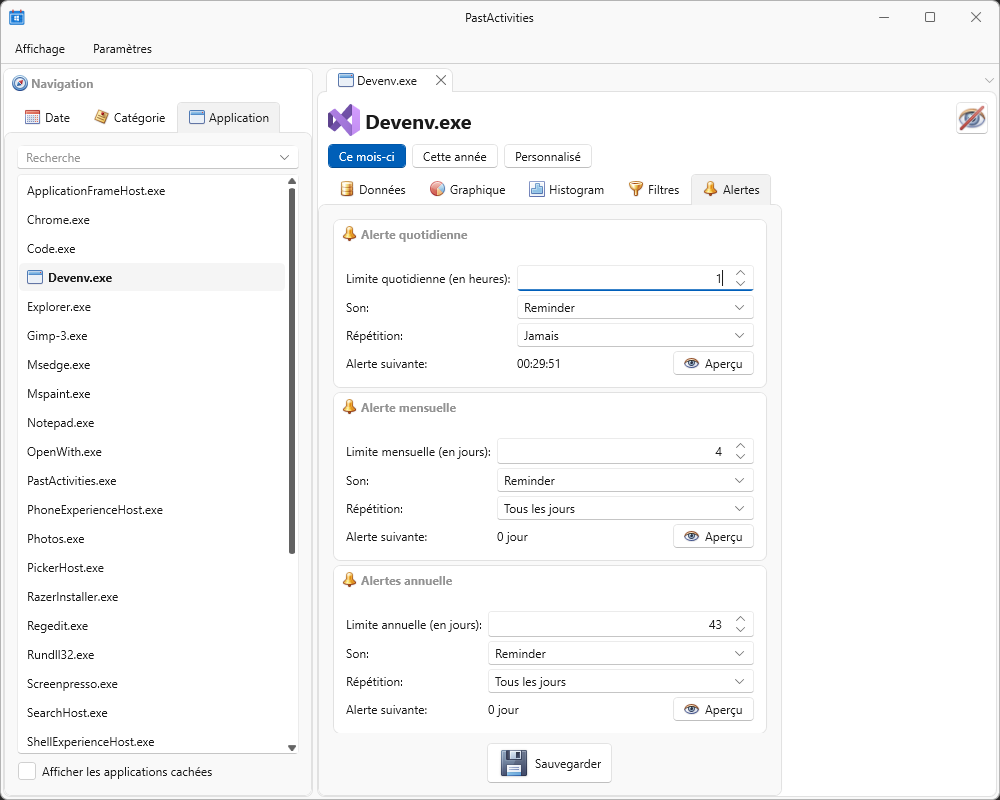Viewport: 1000px width, 800px height.
Task: Expand the daily alert Son dropdown
Action: 635,308
